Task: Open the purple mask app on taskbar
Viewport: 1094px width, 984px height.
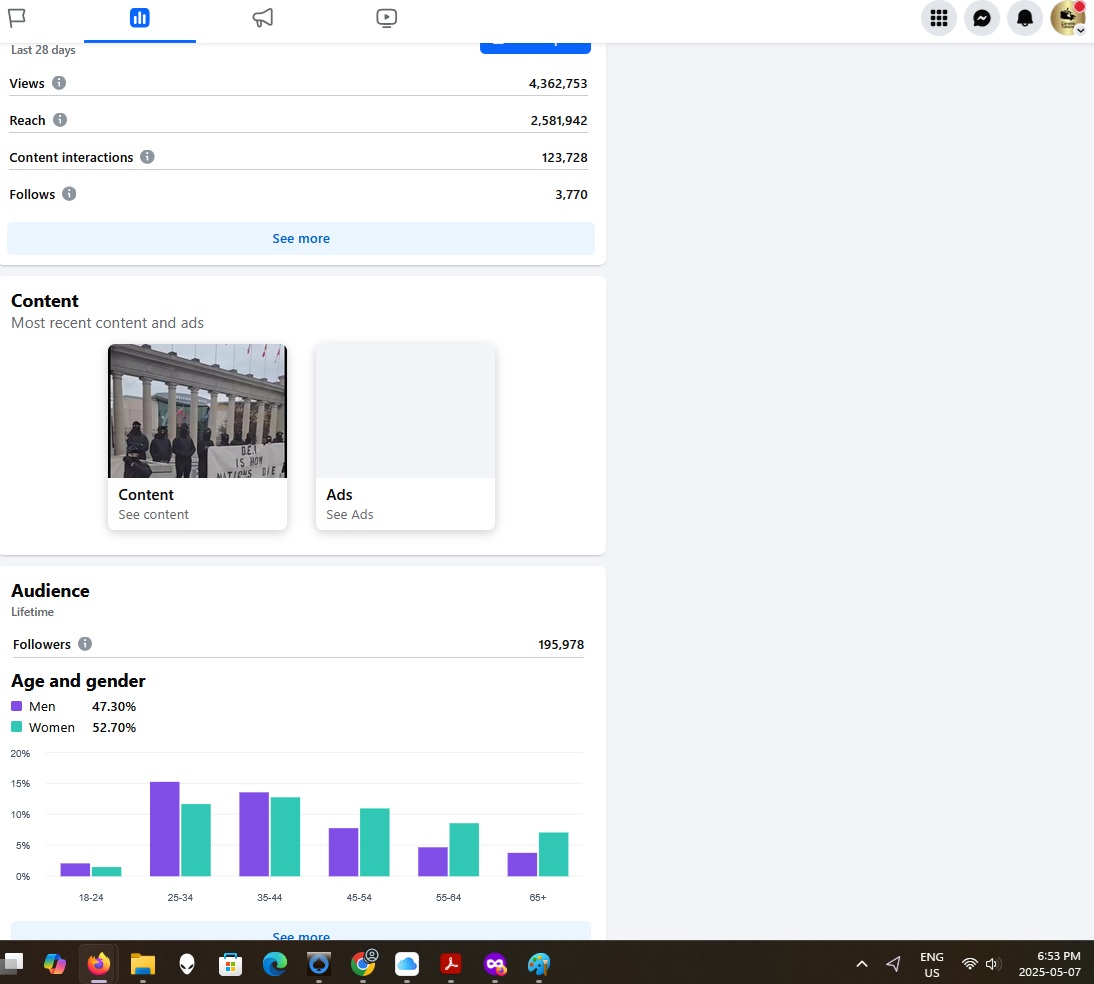Action: coord(495,964)
